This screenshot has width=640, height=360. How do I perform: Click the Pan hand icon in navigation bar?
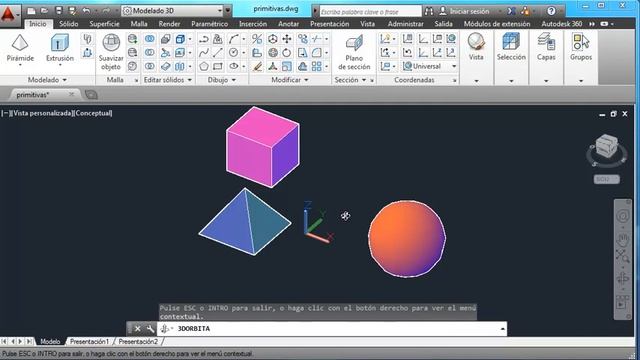pos(622,240)
